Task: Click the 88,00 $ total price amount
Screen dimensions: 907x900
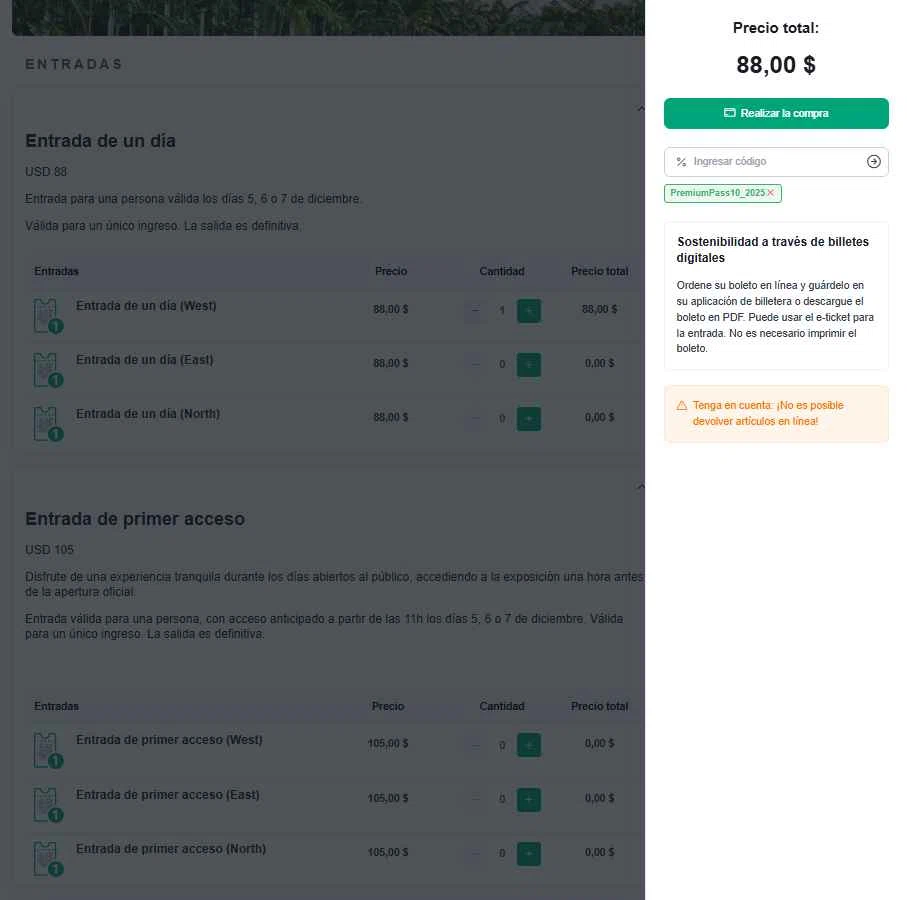Action: point(776,65)
